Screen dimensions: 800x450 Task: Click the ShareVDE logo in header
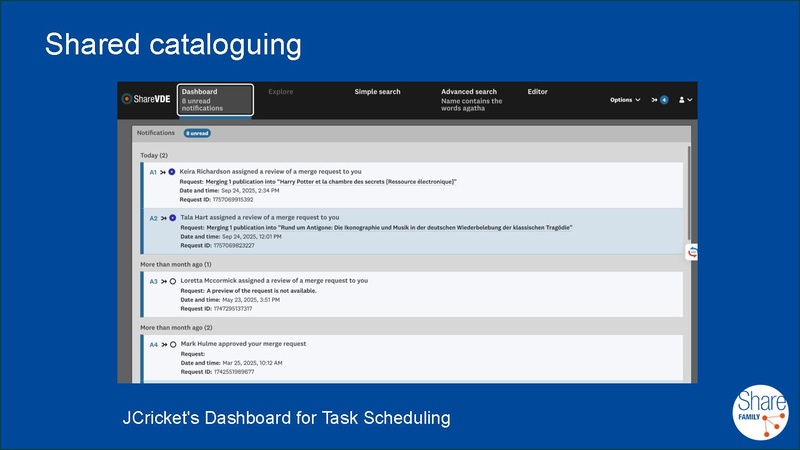[146, 99]
